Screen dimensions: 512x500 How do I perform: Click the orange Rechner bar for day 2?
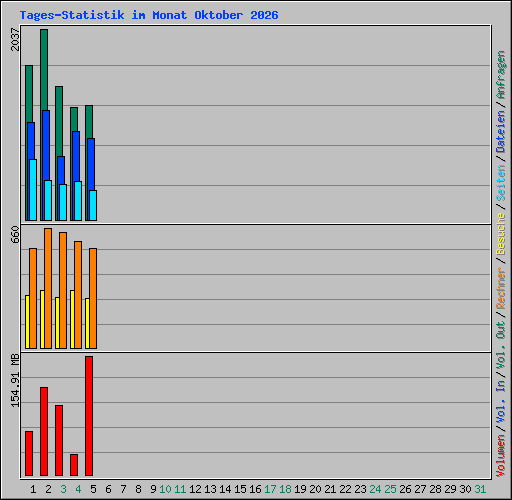pyautogui.click(x=48, y=289)
